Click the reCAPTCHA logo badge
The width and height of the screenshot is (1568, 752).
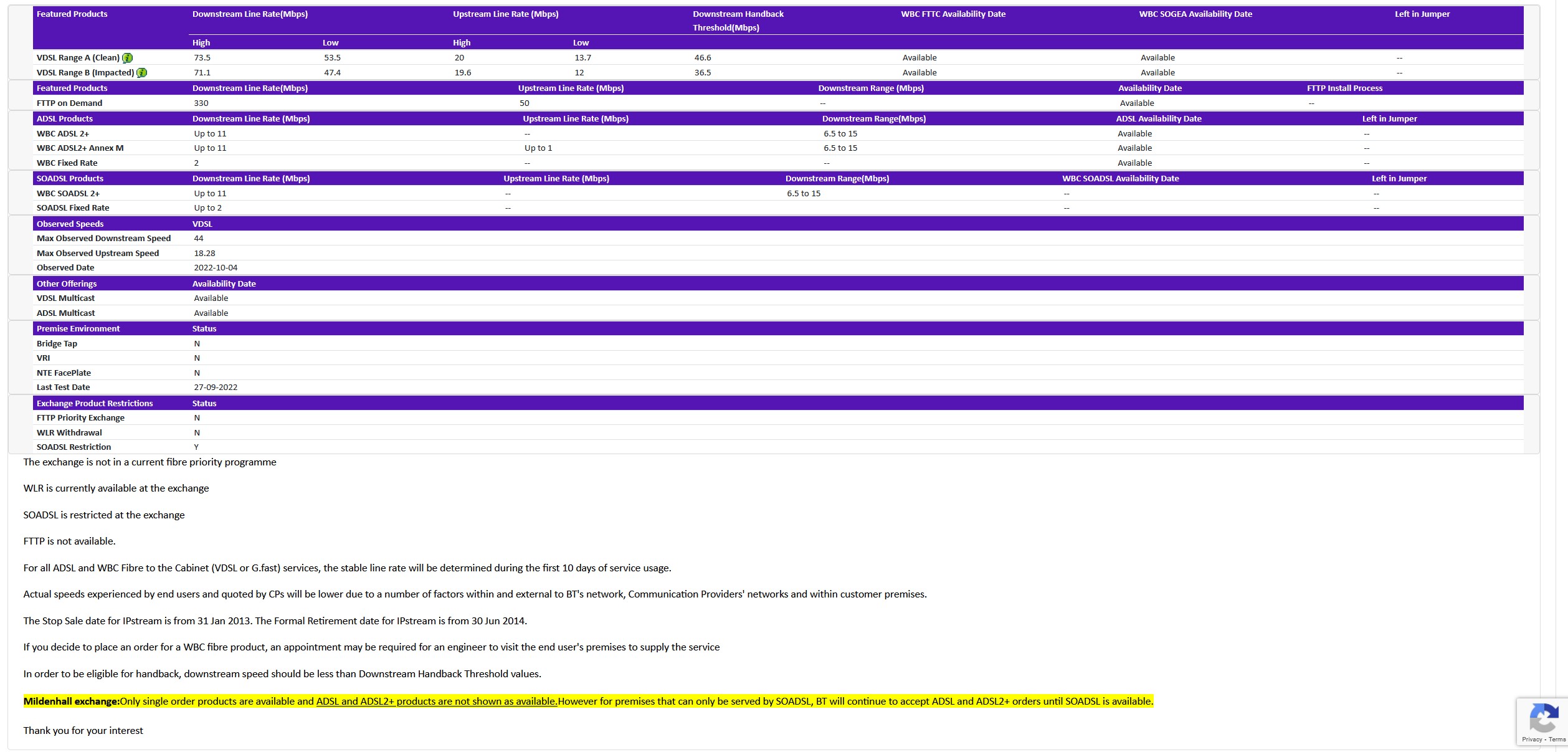(1543, 718)
